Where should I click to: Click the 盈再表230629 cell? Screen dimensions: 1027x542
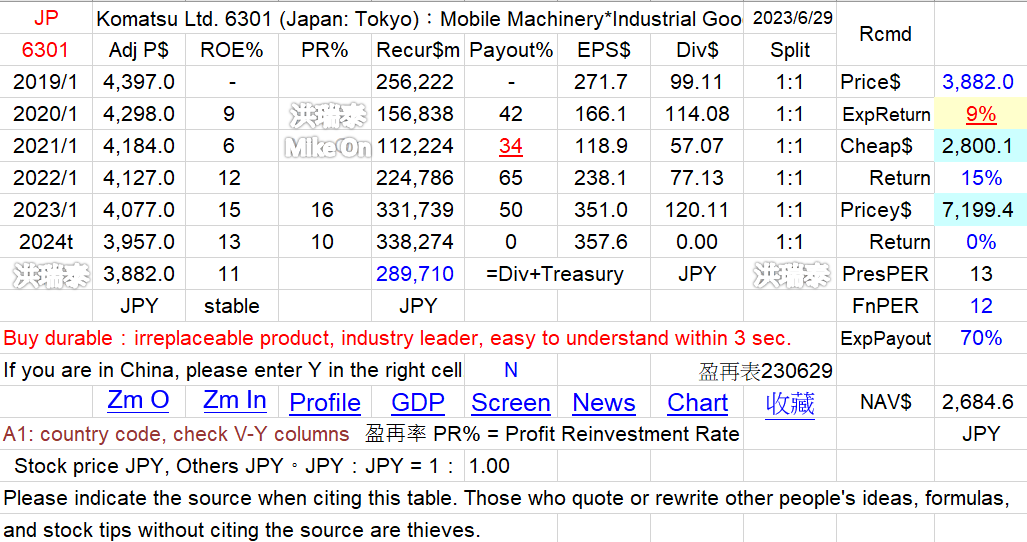pos(766,372)
